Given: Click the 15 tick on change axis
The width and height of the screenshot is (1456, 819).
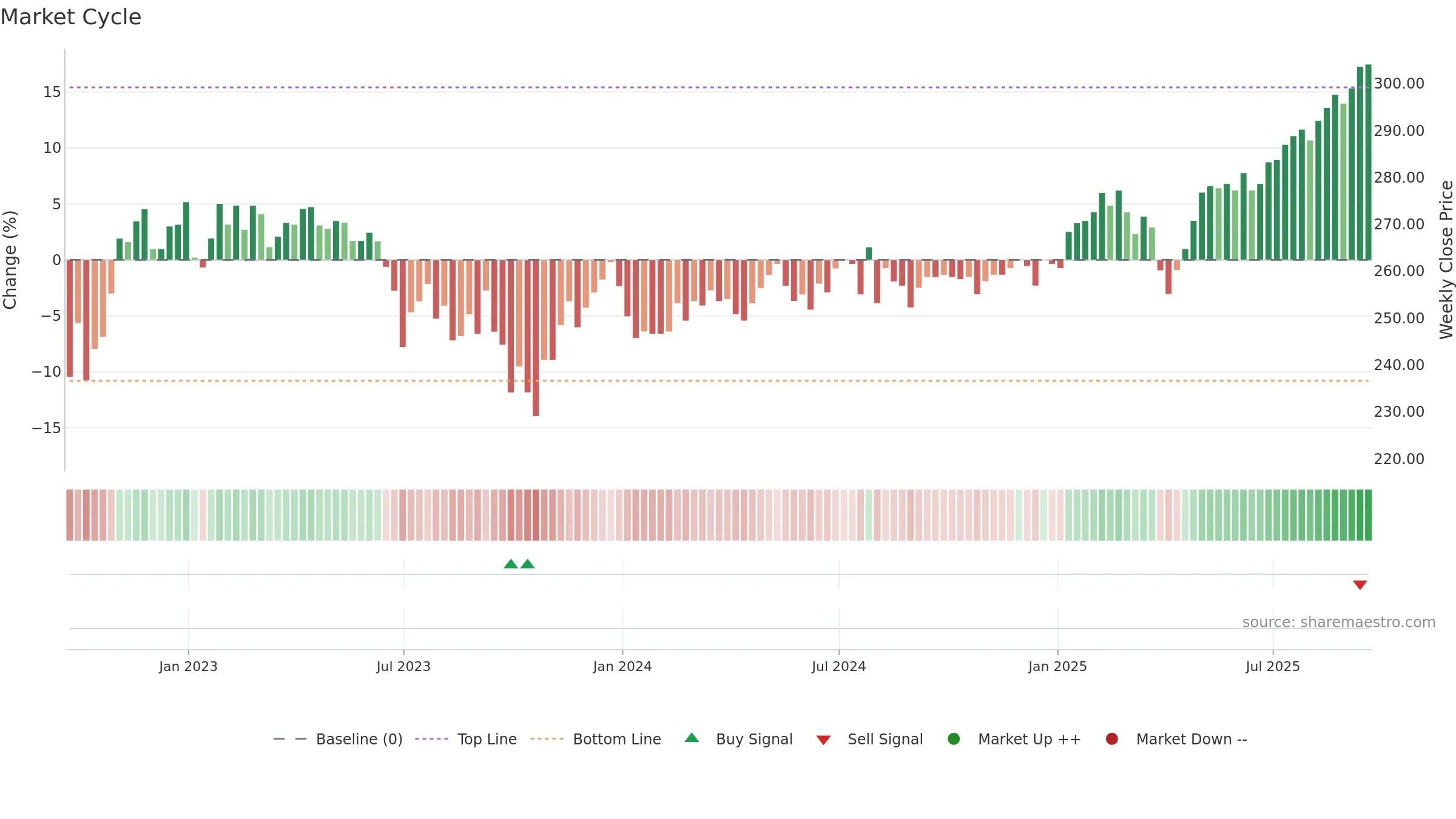Looking at the screenshot, I should [x=52, y=92].
